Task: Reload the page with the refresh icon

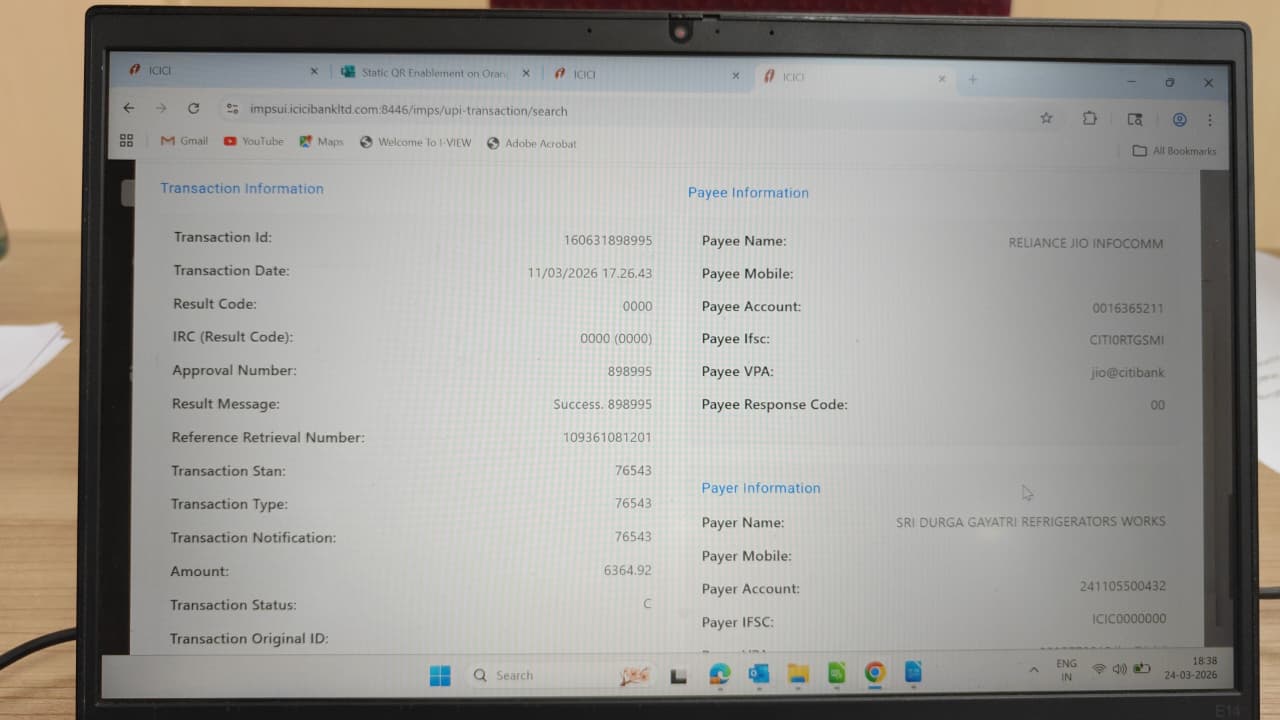Action: click(193, 108)
